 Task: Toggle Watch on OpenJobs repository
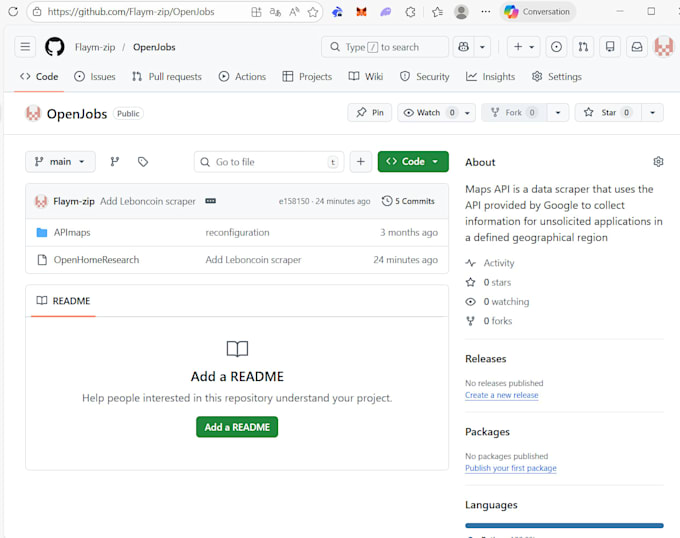click(x=428, y=113)
